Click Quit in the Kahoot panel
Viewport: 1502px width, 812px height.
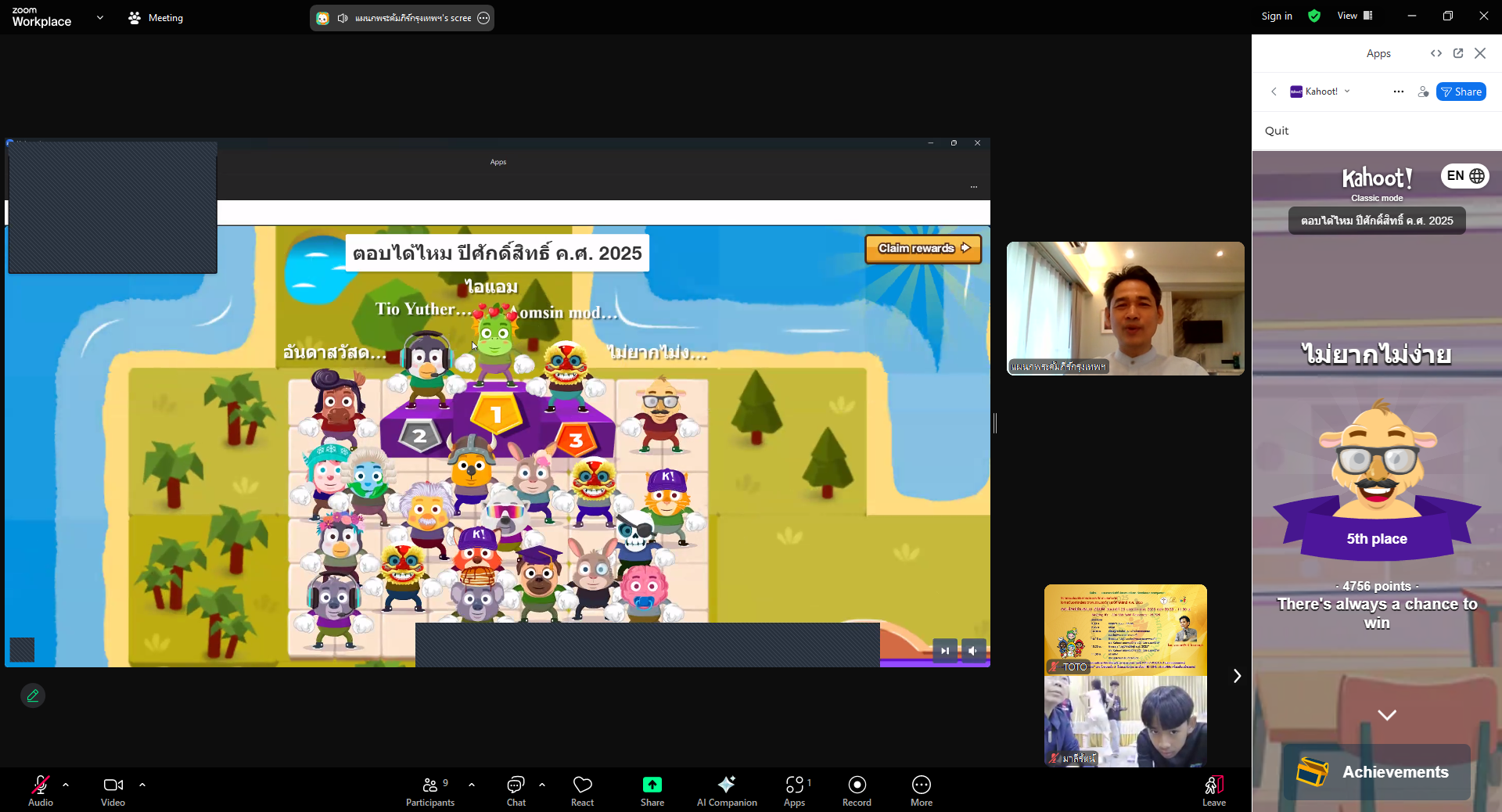(1277, 131)
